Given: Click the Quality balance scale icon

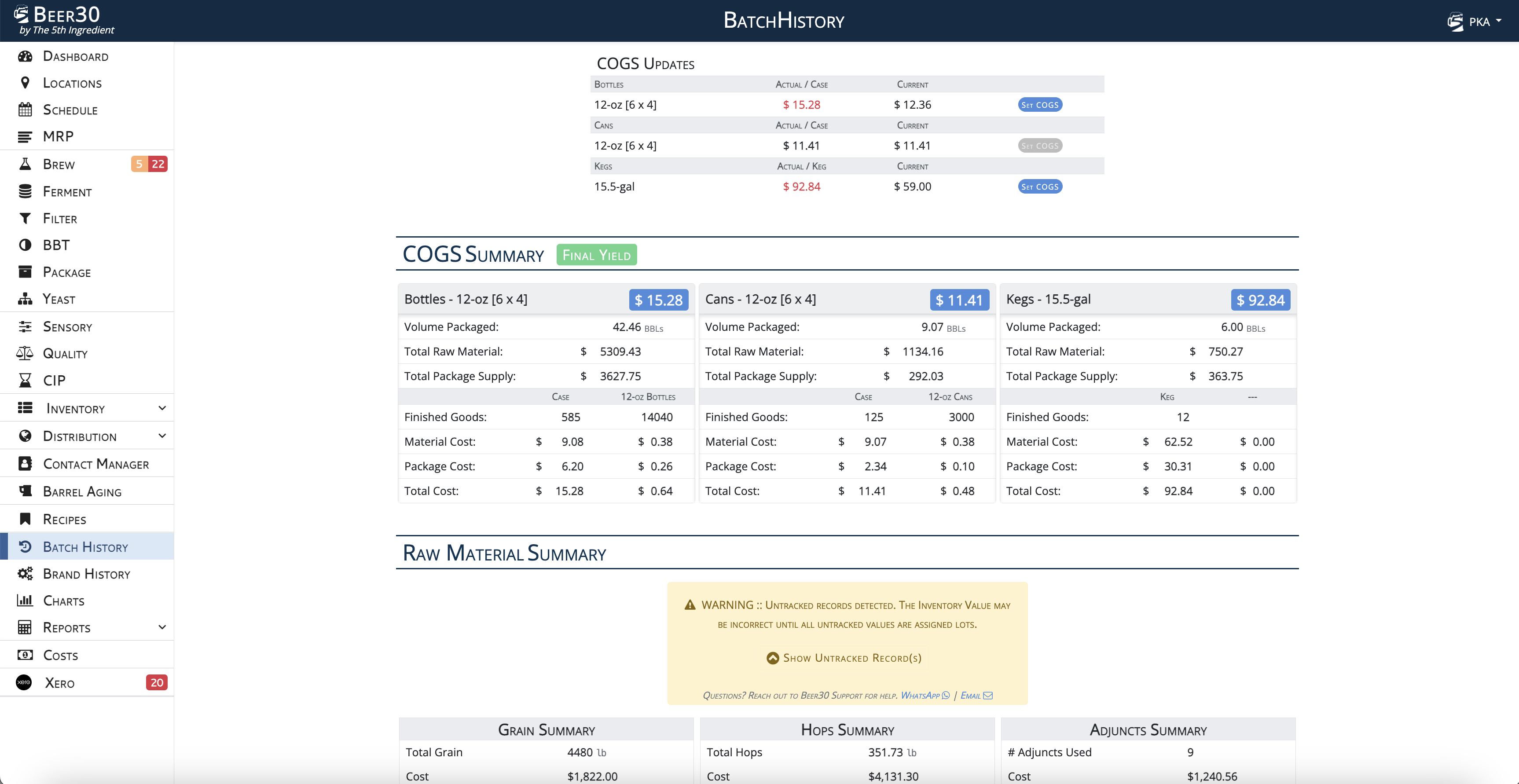Looking at the screenshot, I should point(25,353).
